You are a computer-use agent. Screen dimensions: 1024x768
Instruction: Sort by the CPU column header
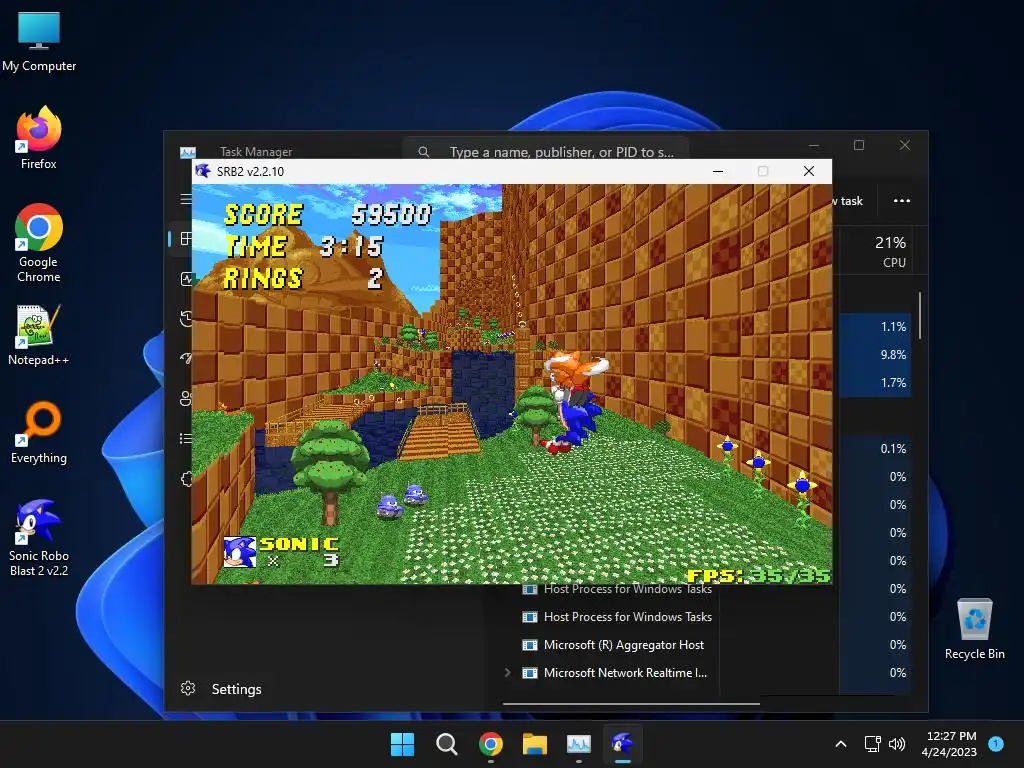(891, 251)
